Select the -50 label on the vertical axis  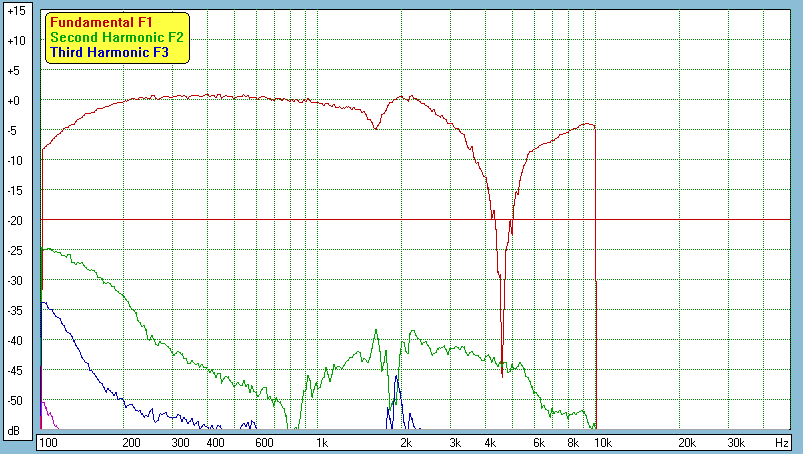point(15,401)
